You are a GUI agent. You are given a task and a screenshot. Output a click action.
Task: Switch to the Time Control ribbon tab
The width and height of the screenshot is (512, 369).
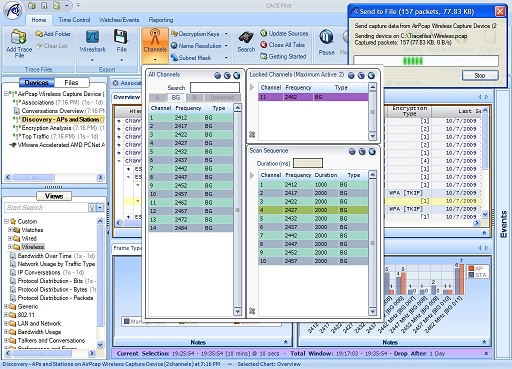pyautogui.click(x=74, y=20)
